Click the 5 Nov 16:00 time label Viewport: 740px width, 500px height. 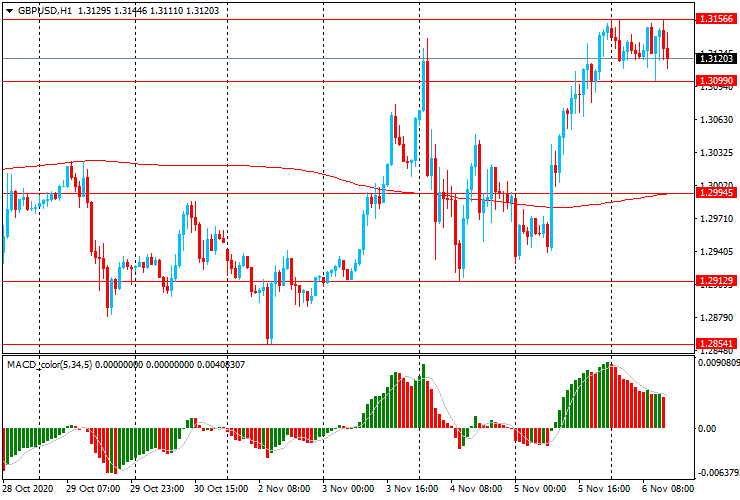click(x=605, y=488)
